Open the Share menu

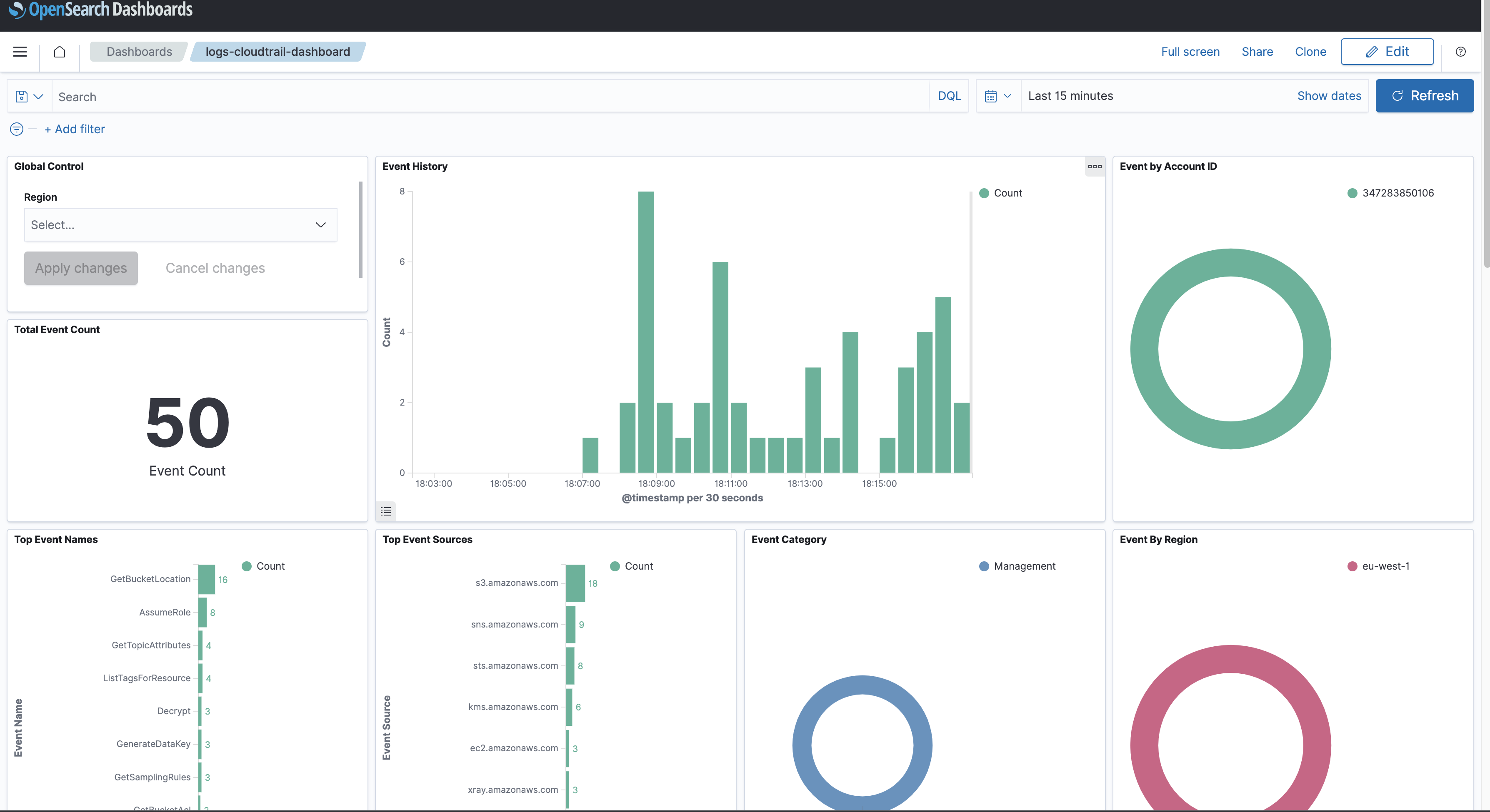click(1257, 52)
